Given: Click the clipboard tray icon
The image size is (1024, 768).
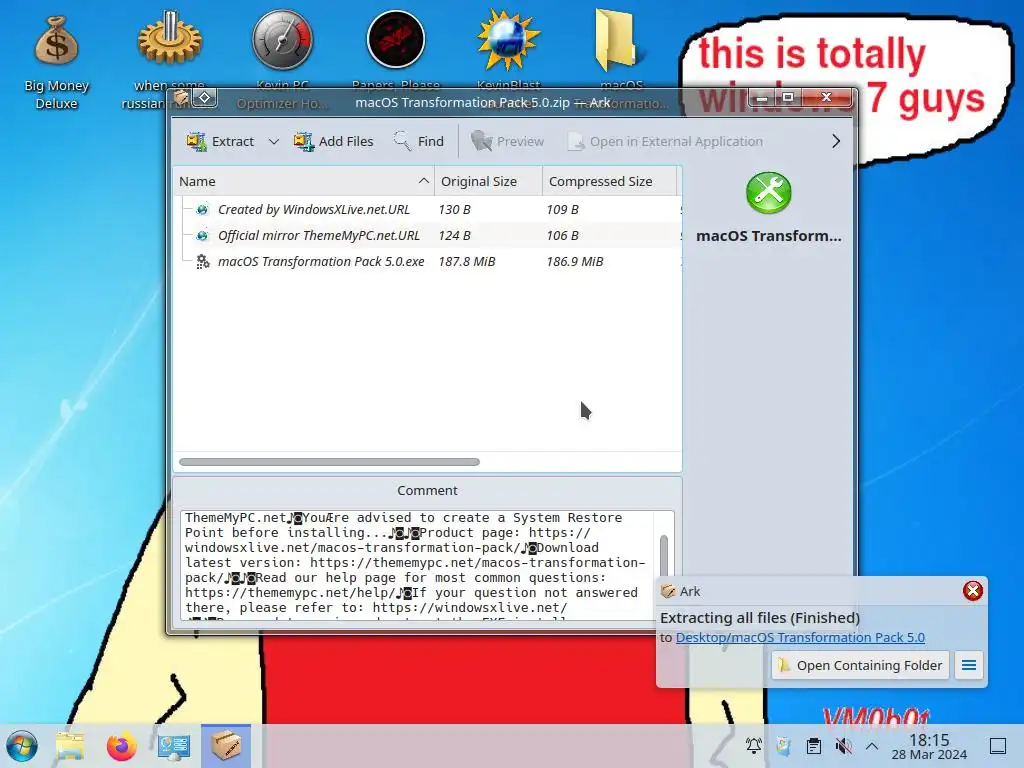Looking at the screenshot, I should (814, 746).
